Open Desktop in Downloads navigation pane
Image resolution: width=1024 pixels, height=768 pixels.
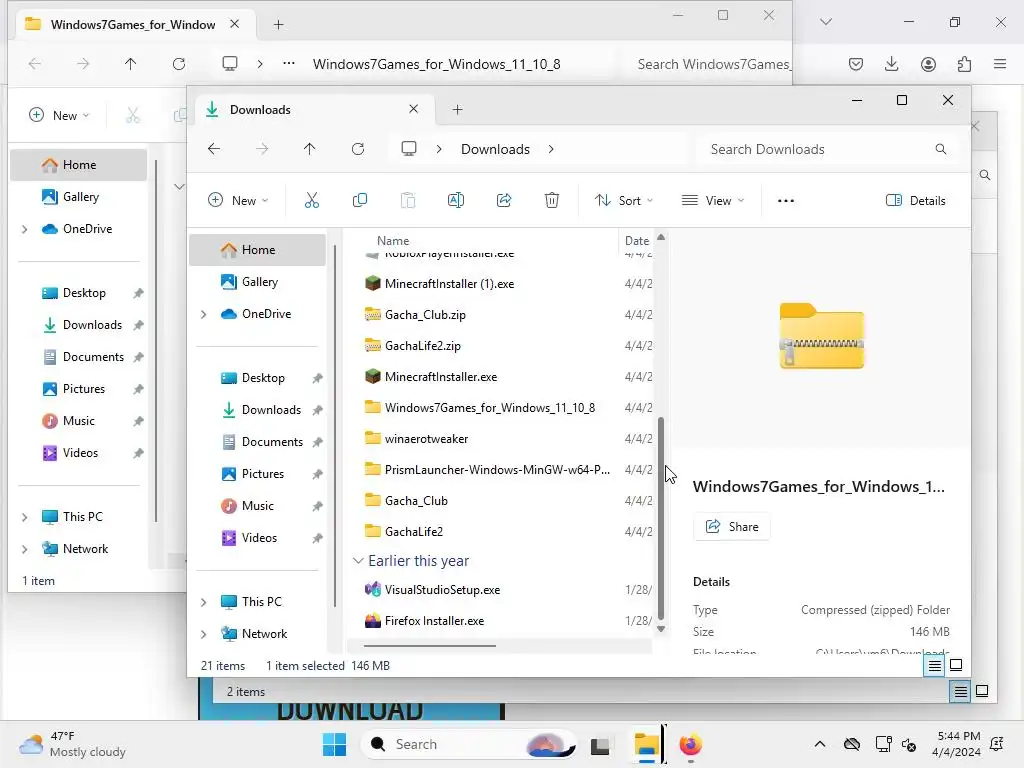pyautogui.click(x=257, y=377)
